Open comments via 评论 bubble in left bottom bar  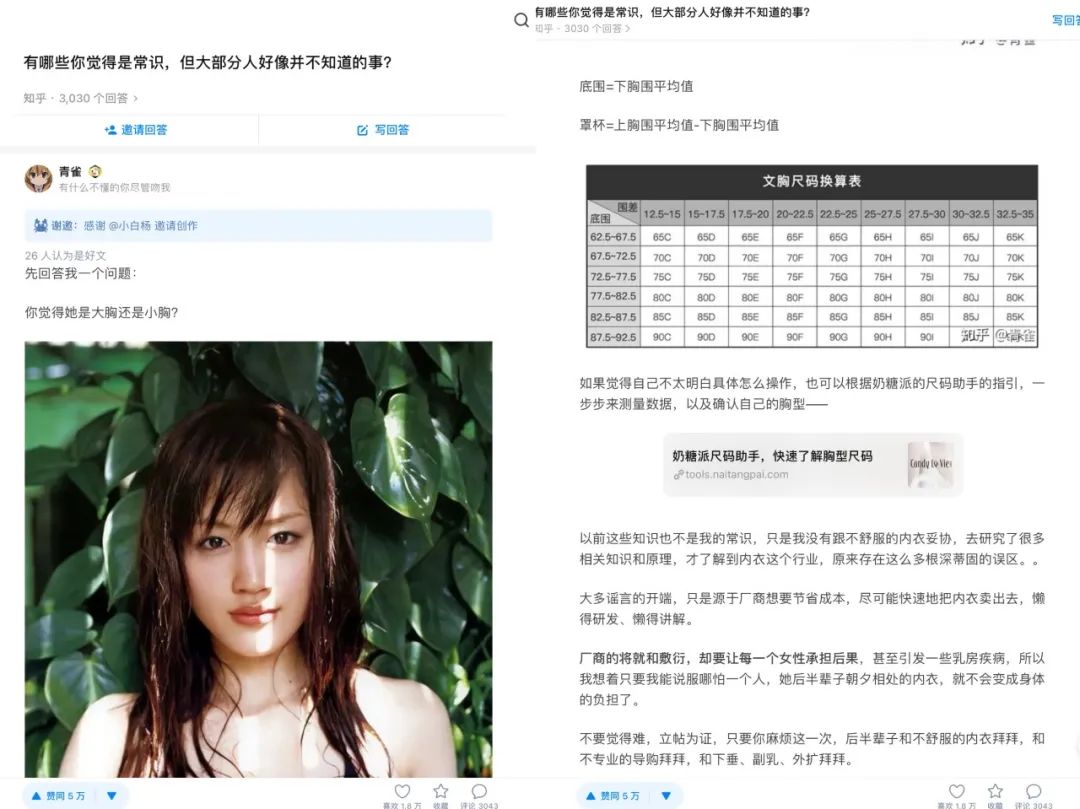click(x=479, y=791)
